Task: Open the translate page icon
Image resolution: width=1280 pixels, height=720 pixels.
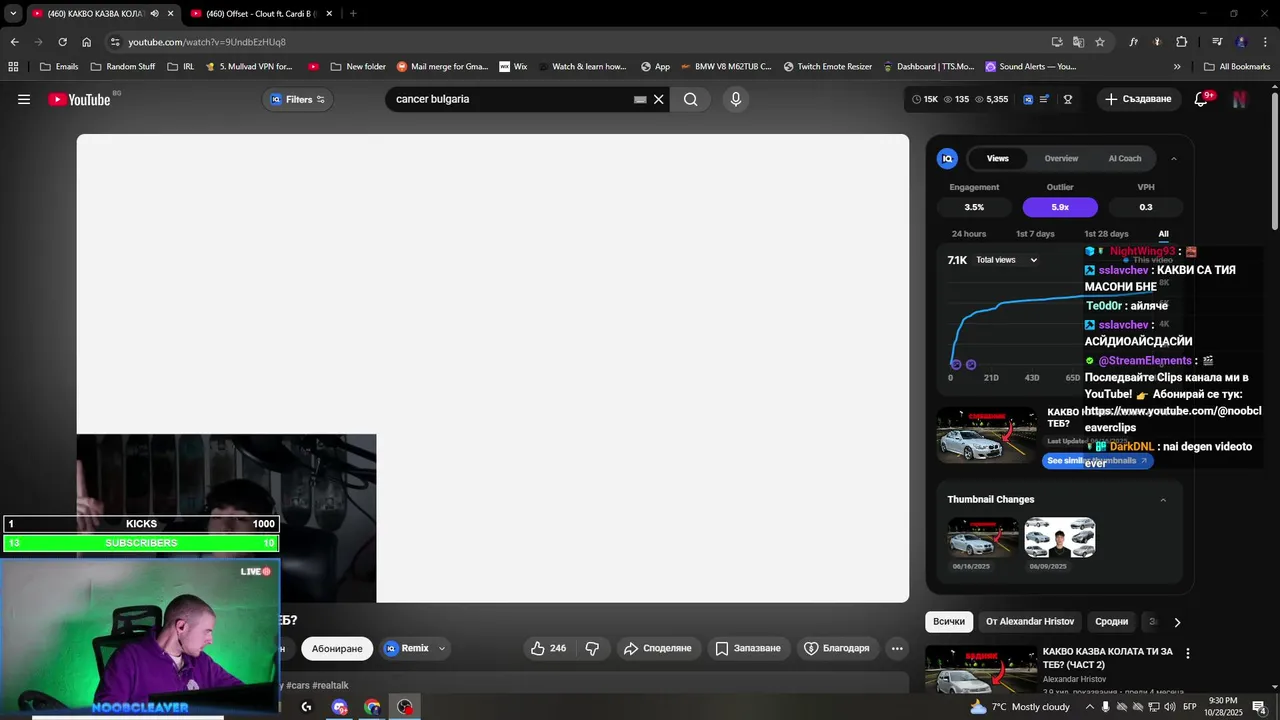Action: click(1078, 42)
